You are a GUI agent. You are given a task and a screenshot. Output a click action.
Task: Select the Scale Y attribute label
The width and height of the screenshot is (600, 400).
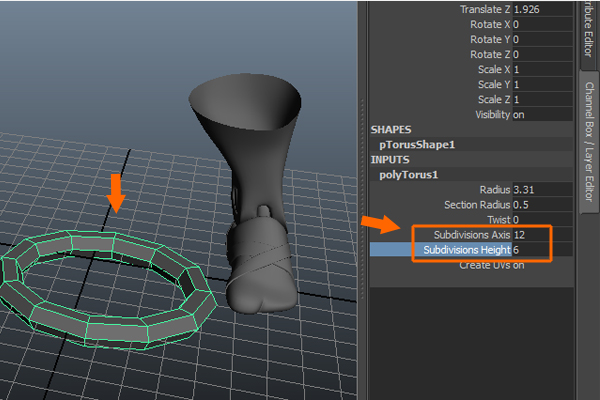point(494,85)
